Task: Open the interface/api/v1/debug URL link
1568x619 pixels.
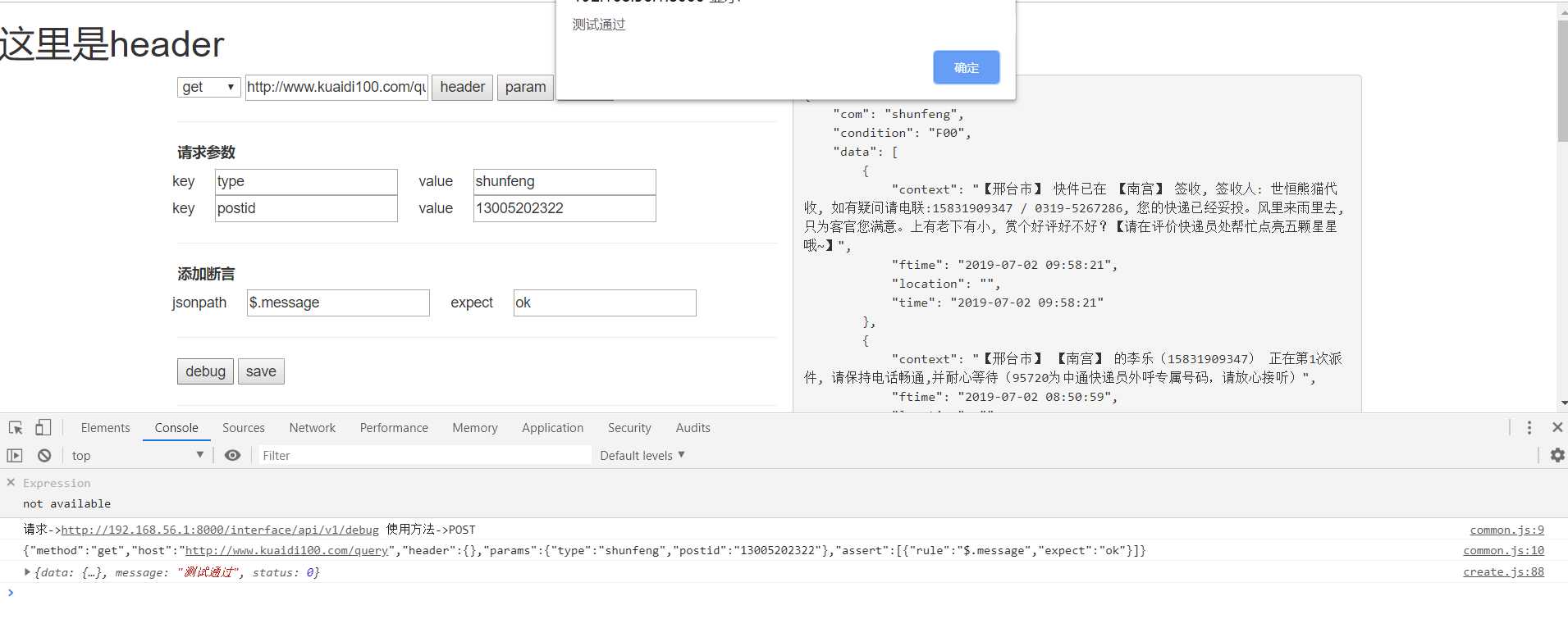Action: (220, 530)
